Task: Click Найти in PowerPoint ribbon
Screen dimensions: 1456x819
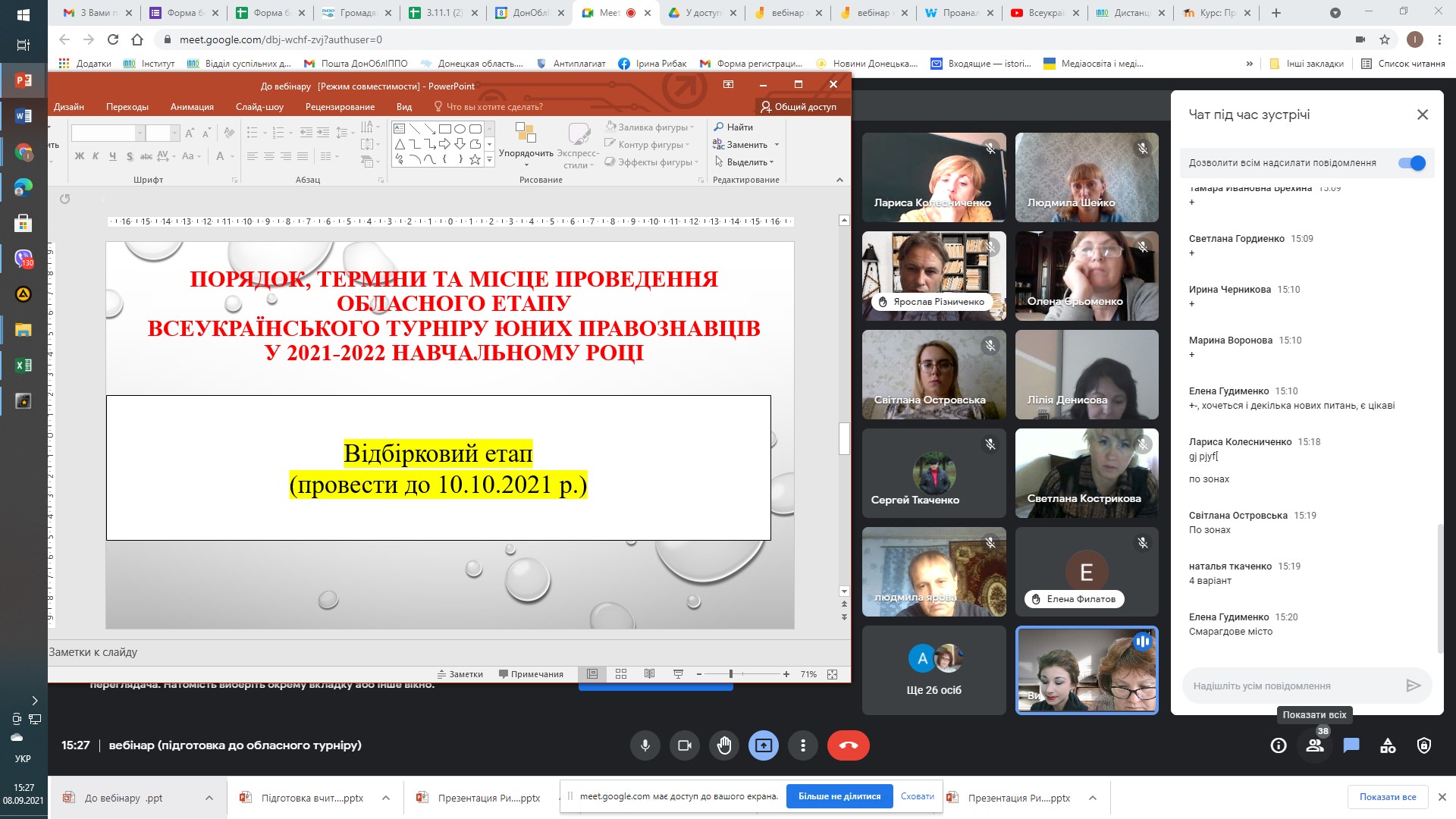Action: (733, 127)
